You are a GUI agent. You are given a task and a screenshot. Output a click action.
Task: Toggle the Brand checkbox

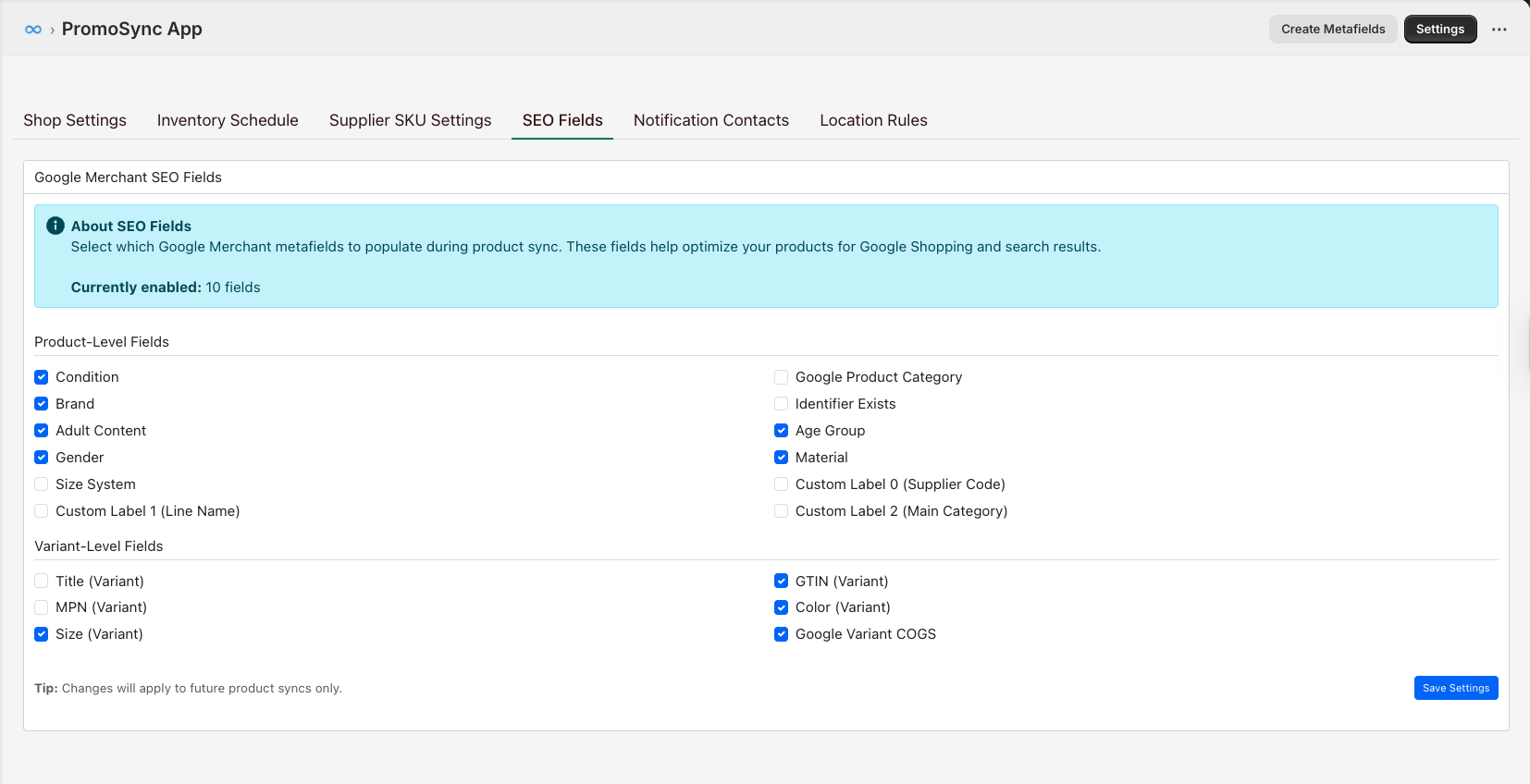pos(42,404)
